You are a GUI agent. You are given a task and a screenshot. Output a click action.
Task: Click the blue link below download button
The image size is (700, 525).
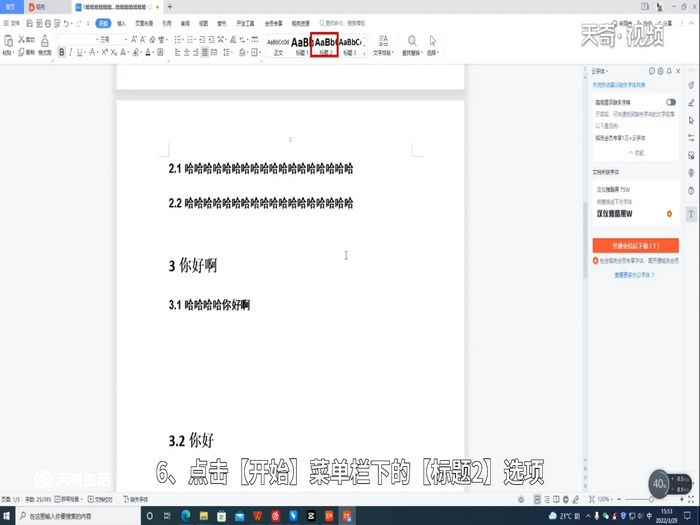pyautogui.click(x=634, y=275)
